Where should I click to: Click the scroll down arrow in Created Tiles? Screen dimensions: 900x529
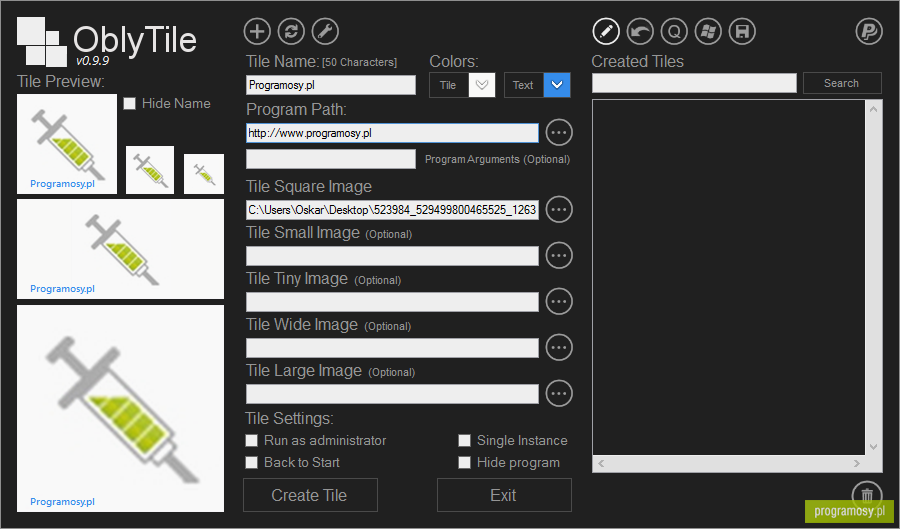click(873, 447)
